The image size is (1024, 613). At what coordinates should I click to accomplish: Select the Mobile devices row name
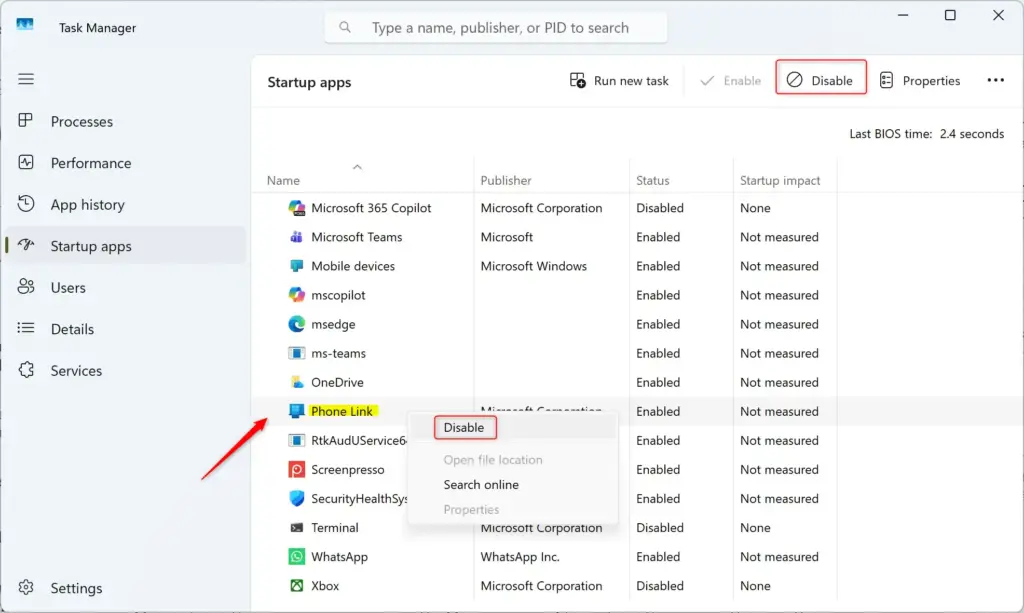click(x=353, y=266)
